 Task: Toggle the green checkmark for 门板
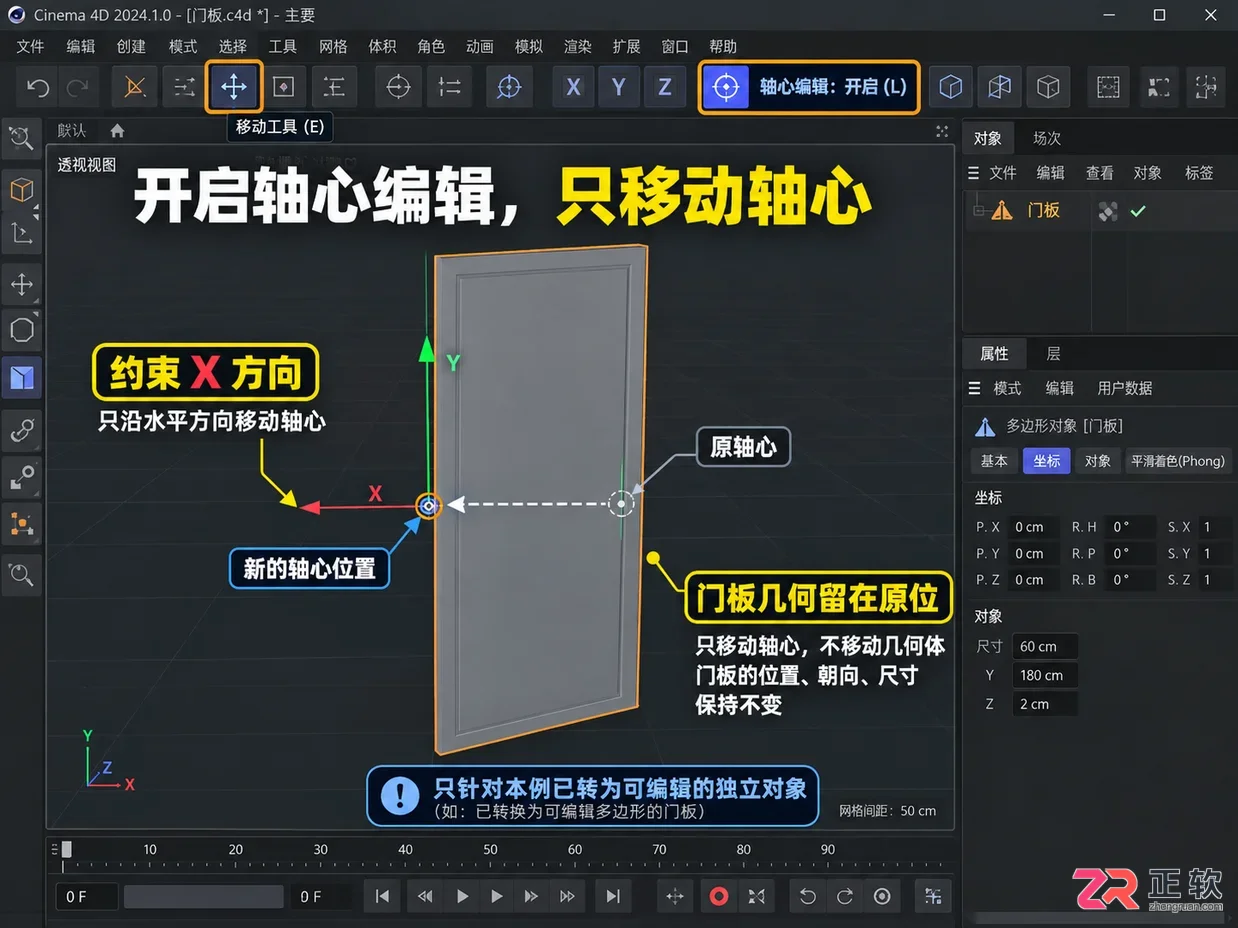(x=1137, y=211)
